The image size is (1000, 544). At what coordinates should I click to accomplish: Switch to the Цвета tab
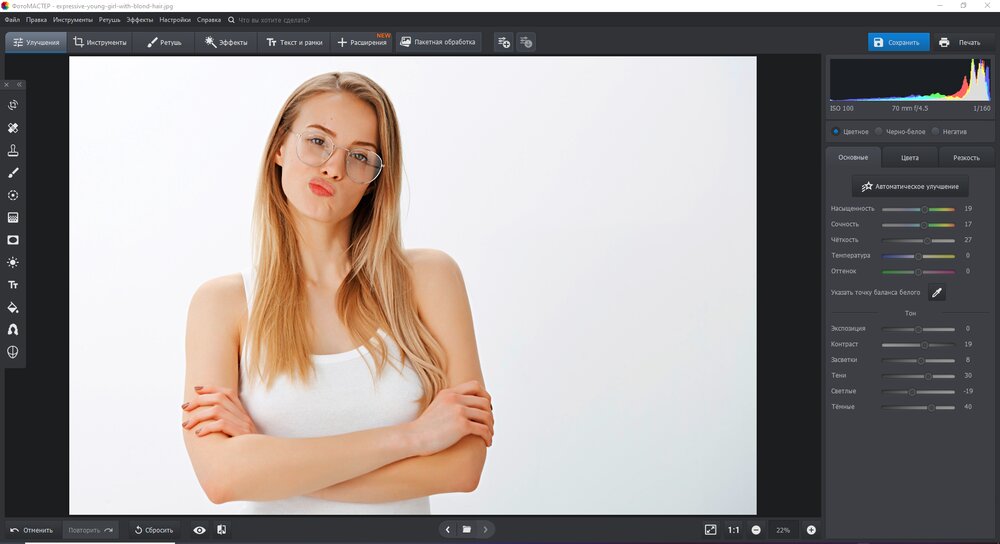tap(909, 157)
